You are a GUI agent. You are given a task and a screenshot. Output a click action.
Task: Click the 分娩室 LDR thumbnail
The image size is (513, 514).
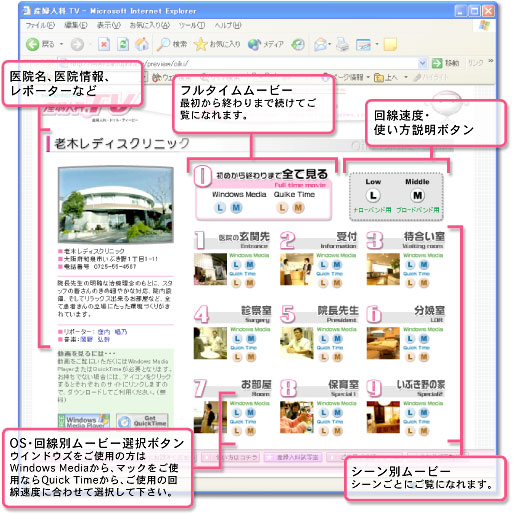(x=383, y=343)
